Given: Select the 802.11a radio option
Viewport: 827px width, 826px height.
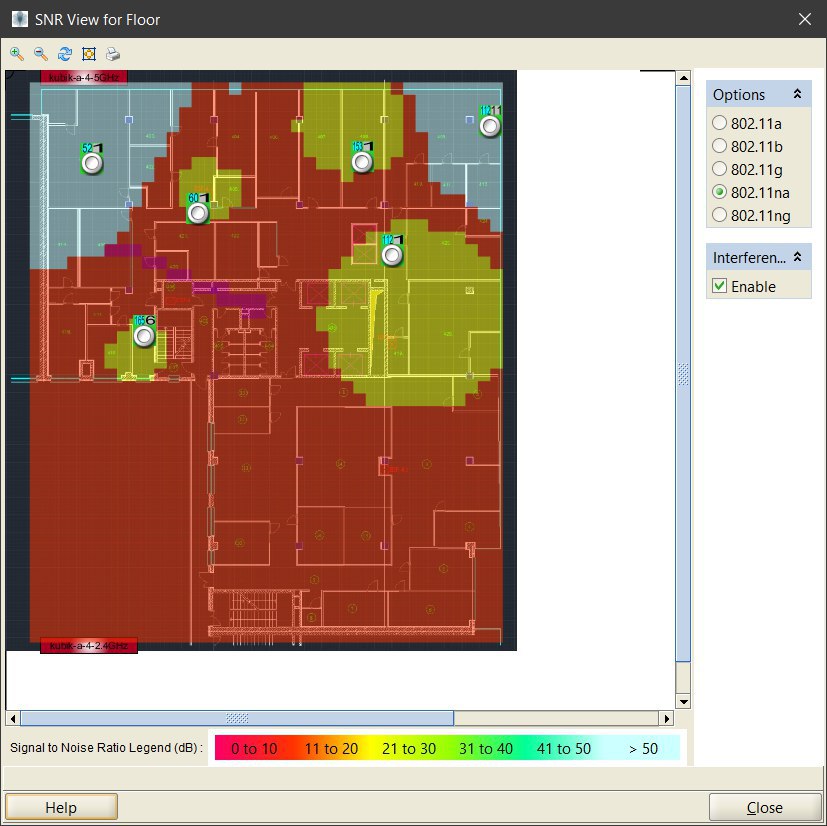Looking at the screenshot, I should tap(719, 123).
